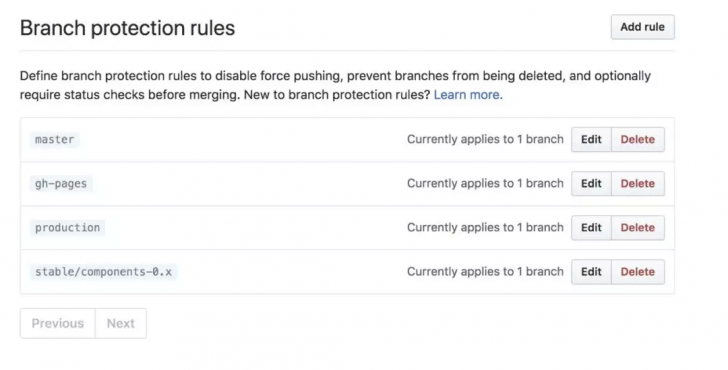The image size is (728, 370).
Task: Select the production branch name label
Action: coord(67,227)
